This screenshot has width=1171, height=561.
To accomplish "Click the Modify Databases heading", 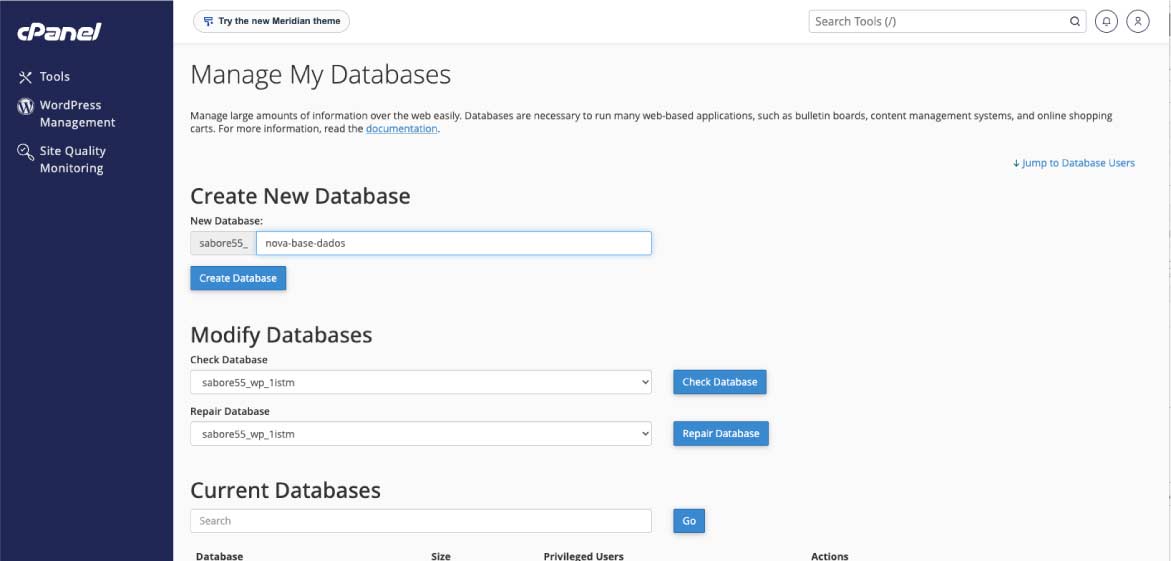I will 282,334.
